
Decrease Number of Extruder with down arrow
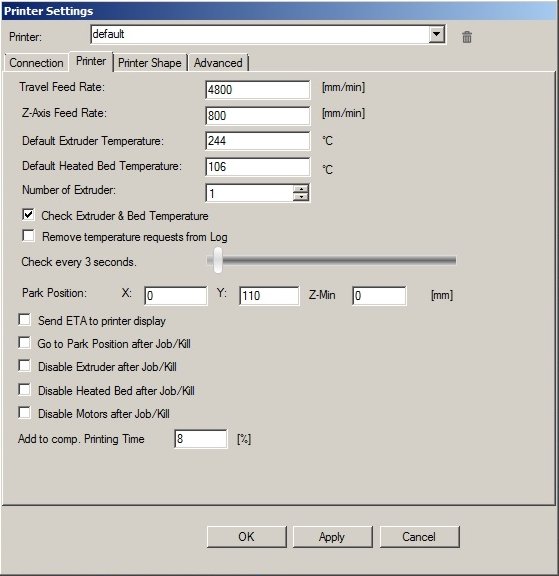click(x=301, y=197)
